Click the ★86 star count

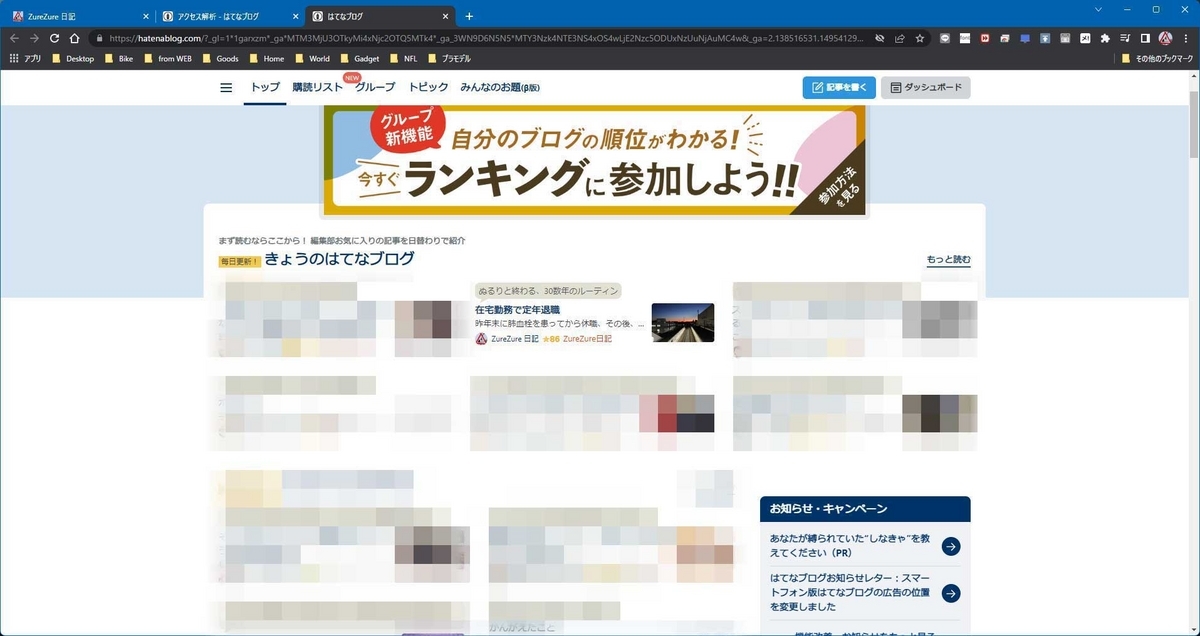coord(551,339)
